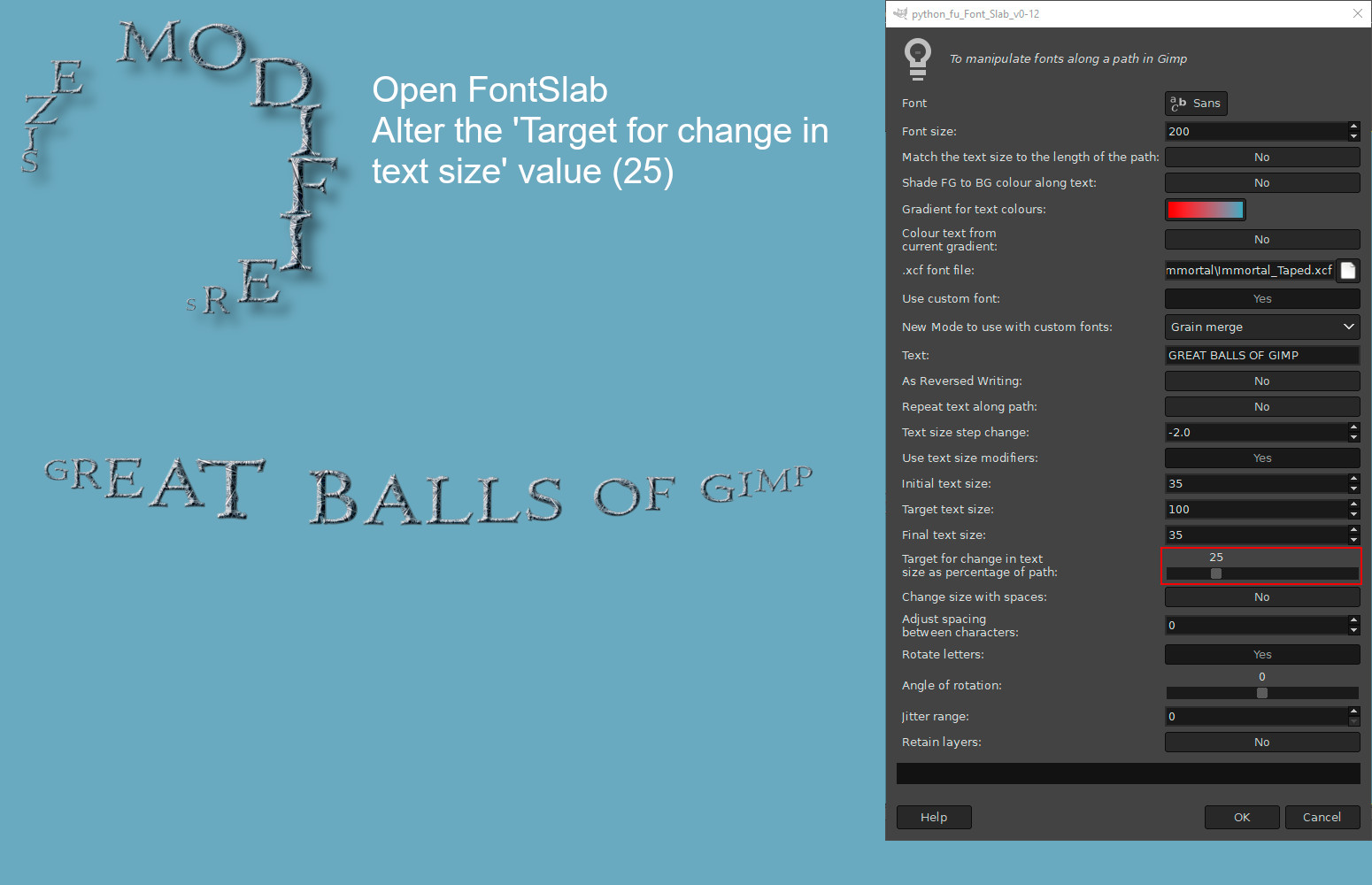Toggle 'Retain layers' option
This screenshot has height=885, width=1372.
[x=1262, y=743]
